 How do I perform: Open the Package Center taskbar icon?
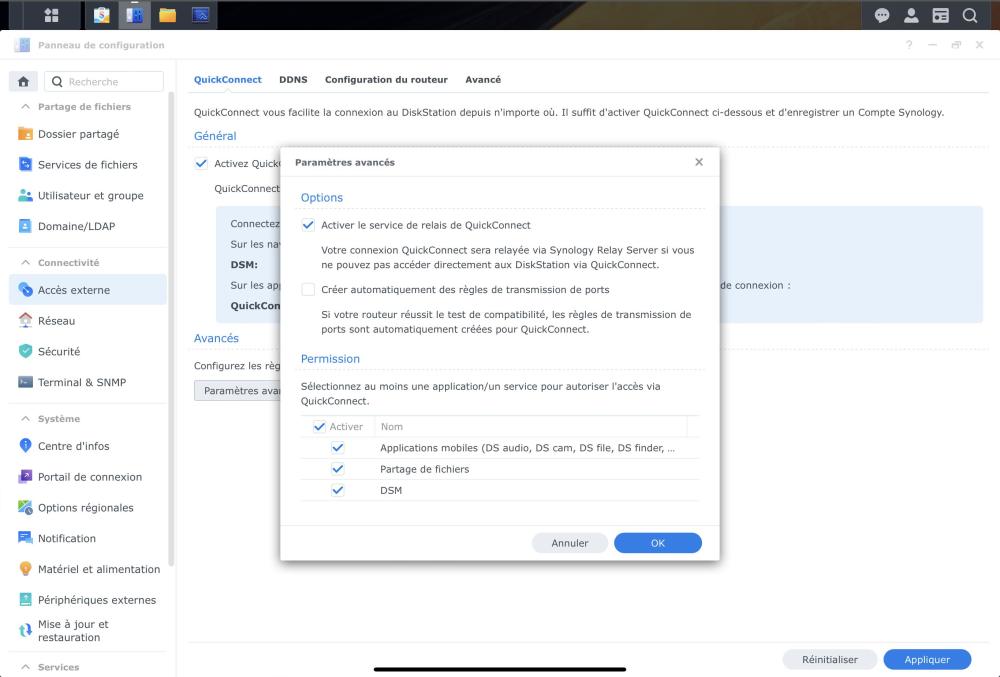(x=101, y=15)
